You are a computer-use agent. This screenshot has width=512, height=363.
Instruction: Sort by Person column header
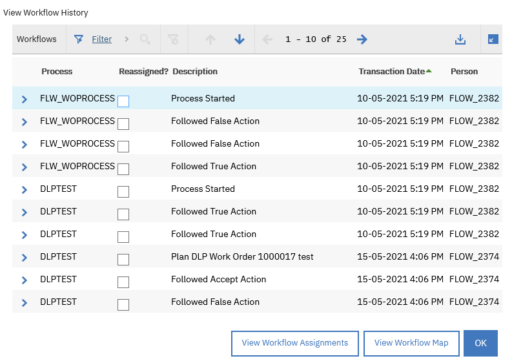tap(464, 71)
